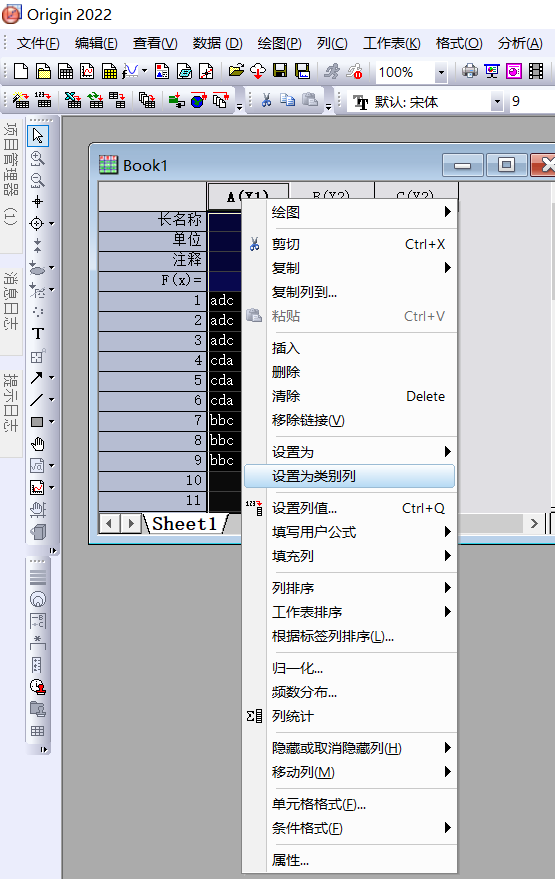Choose 归一化... in context menu

pos(349,668)
